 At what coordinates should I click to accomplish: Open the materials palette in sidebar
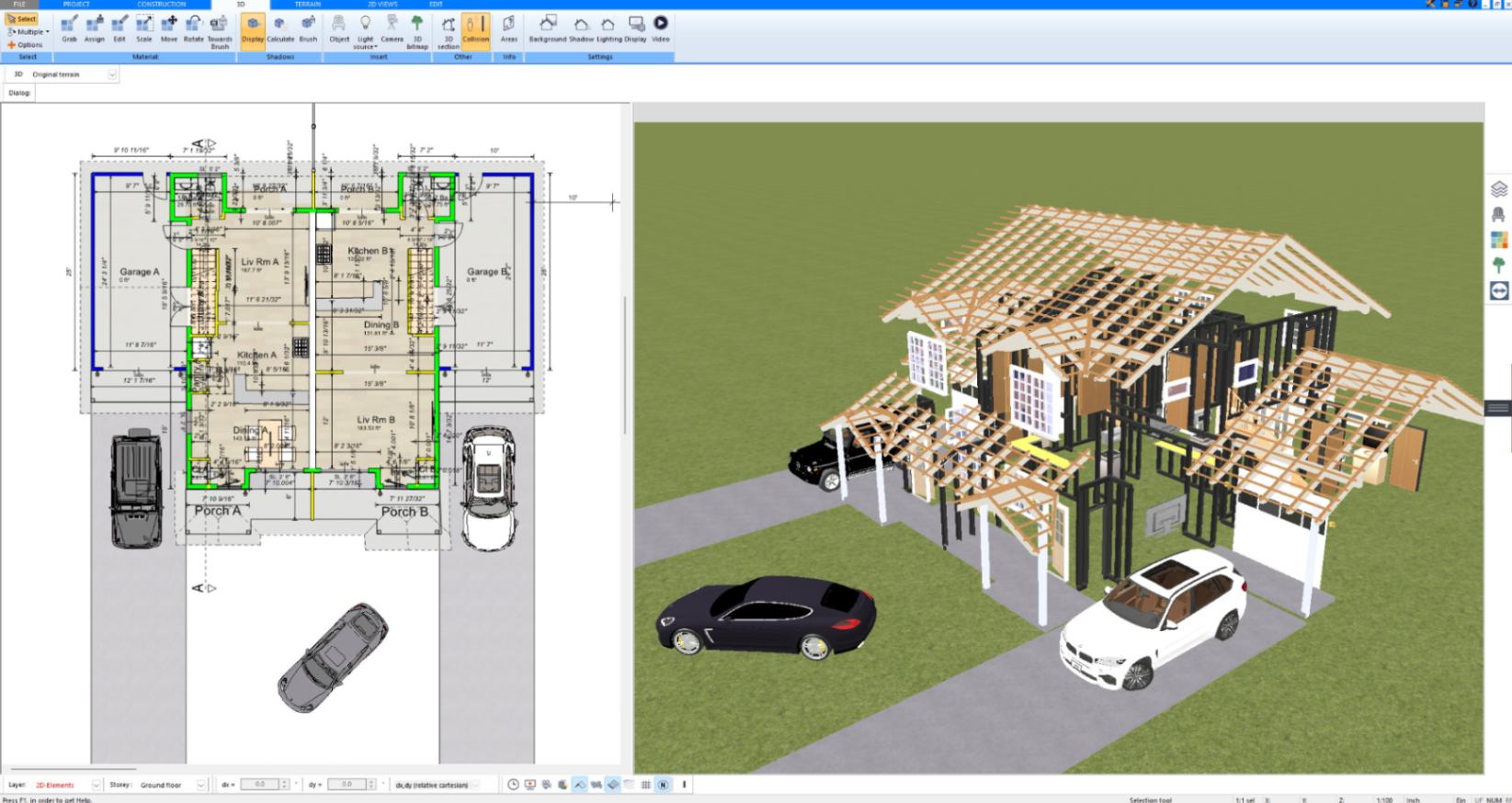tap(1499, 240)
